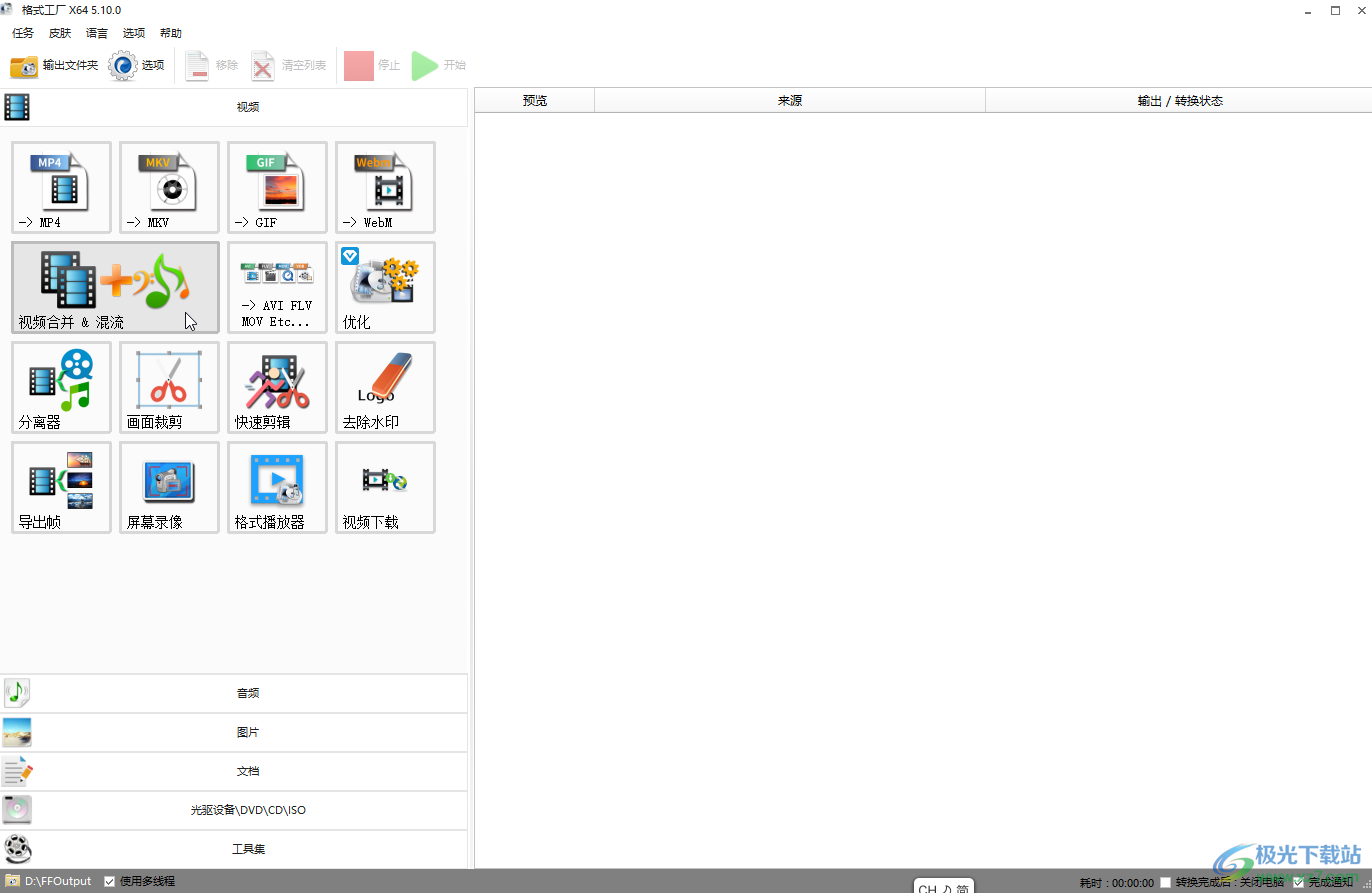The width and height of the screenshot is (1372, 893).
Task: Open the 选项 menu
Action: click(x=134, y=33)
